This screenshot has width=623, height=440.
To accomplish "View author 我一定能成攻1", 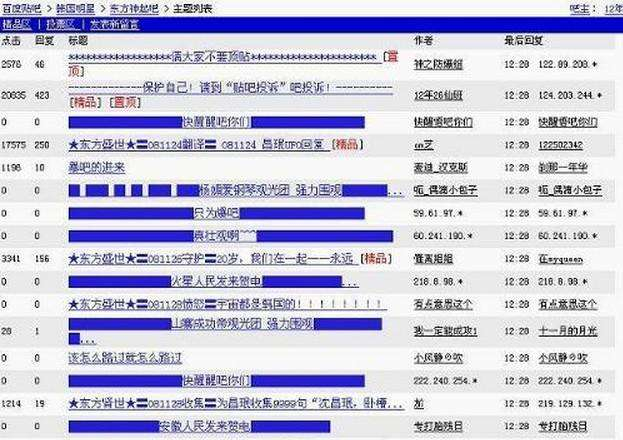I will 445,331.
